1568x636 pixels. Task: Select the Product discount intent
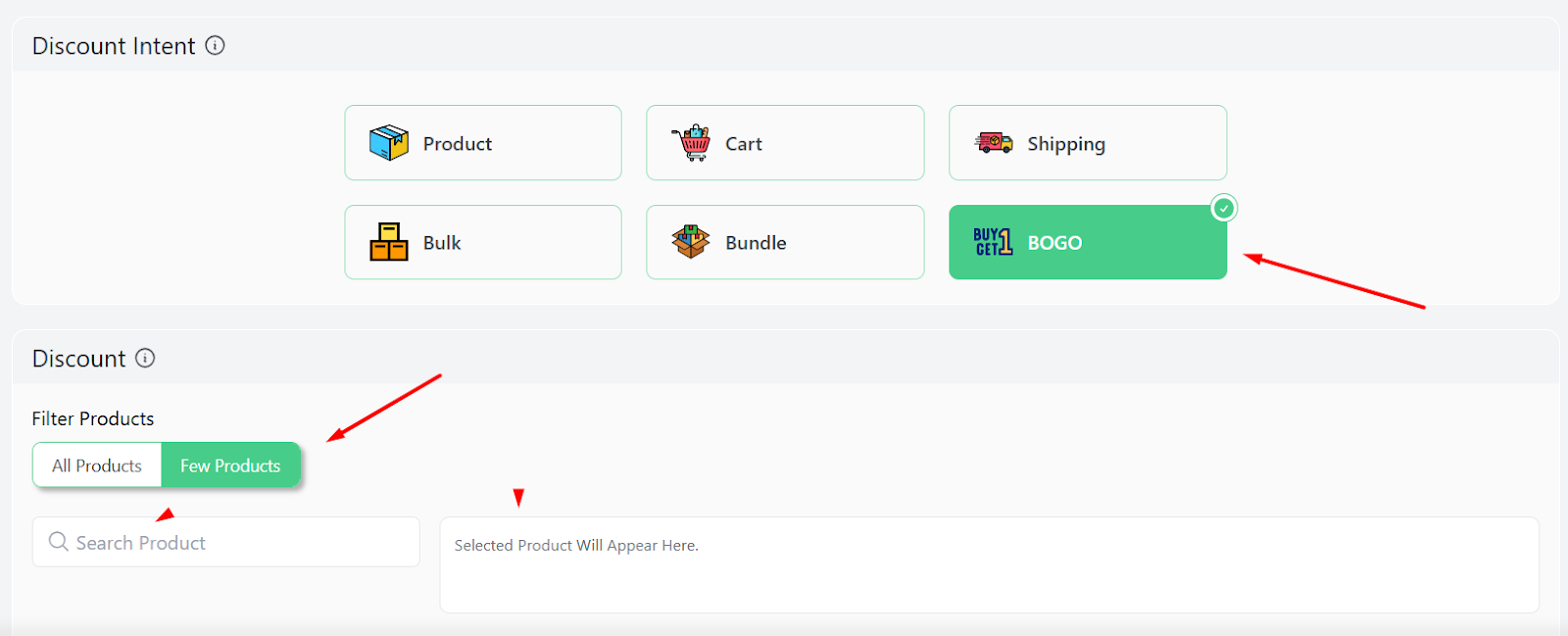pyautogui.click(x=483, y=143)
